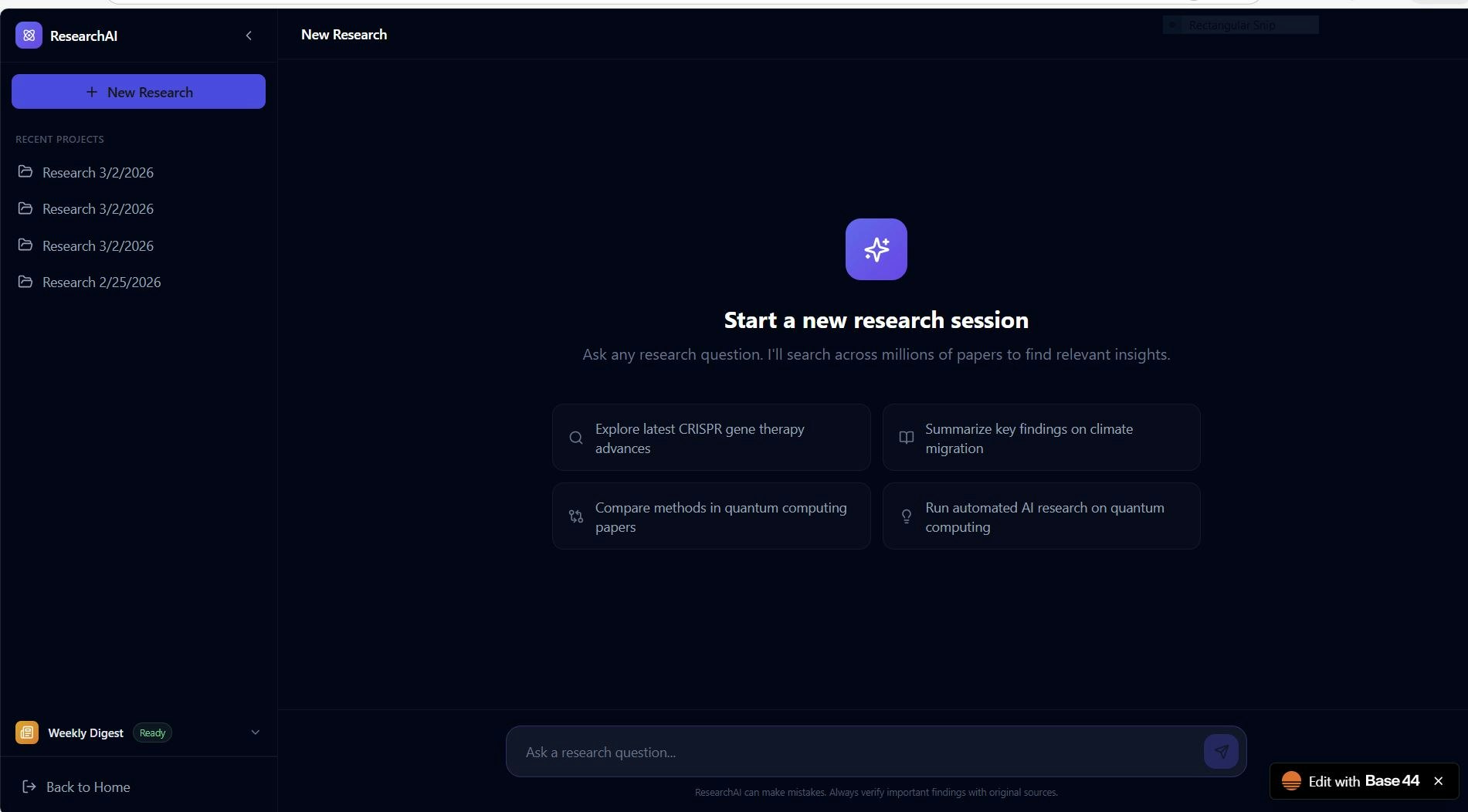Viewport: 1468px width, 812px height.
Task: Click the ResearchAI logo icon
Action: coord(29,36)
